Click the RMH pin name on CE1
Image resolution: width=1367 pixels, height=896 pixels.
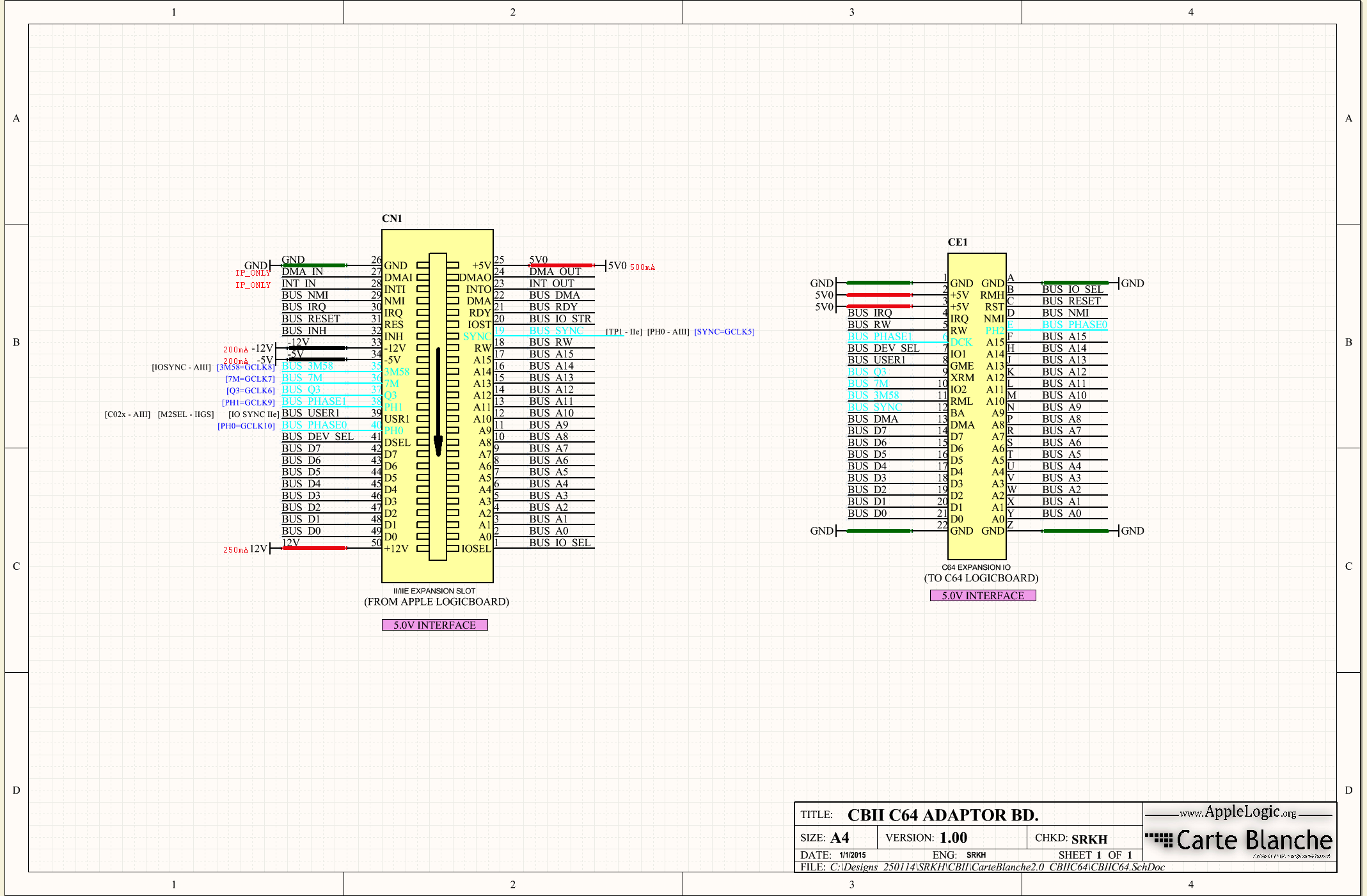(x=992, y=295)
